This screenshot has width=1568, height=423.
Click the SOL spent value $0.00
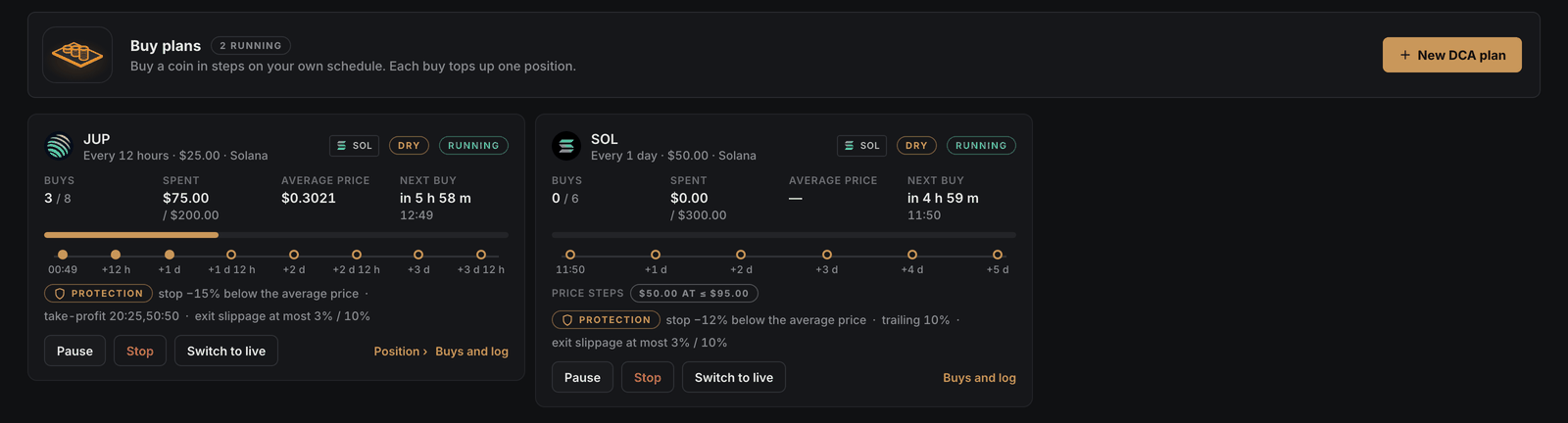tap(689, 198)
